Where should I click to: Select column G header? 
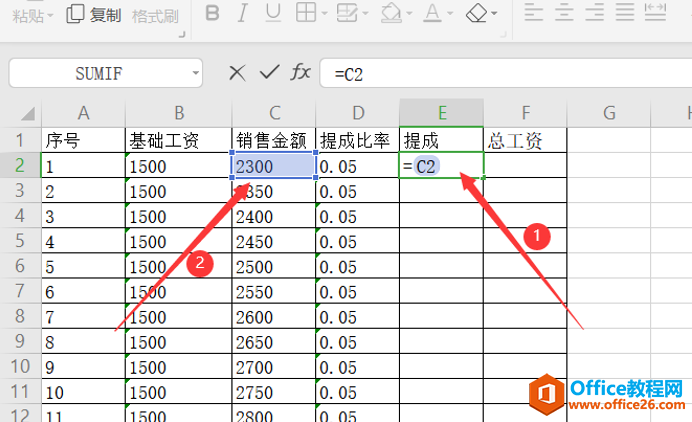609,113
